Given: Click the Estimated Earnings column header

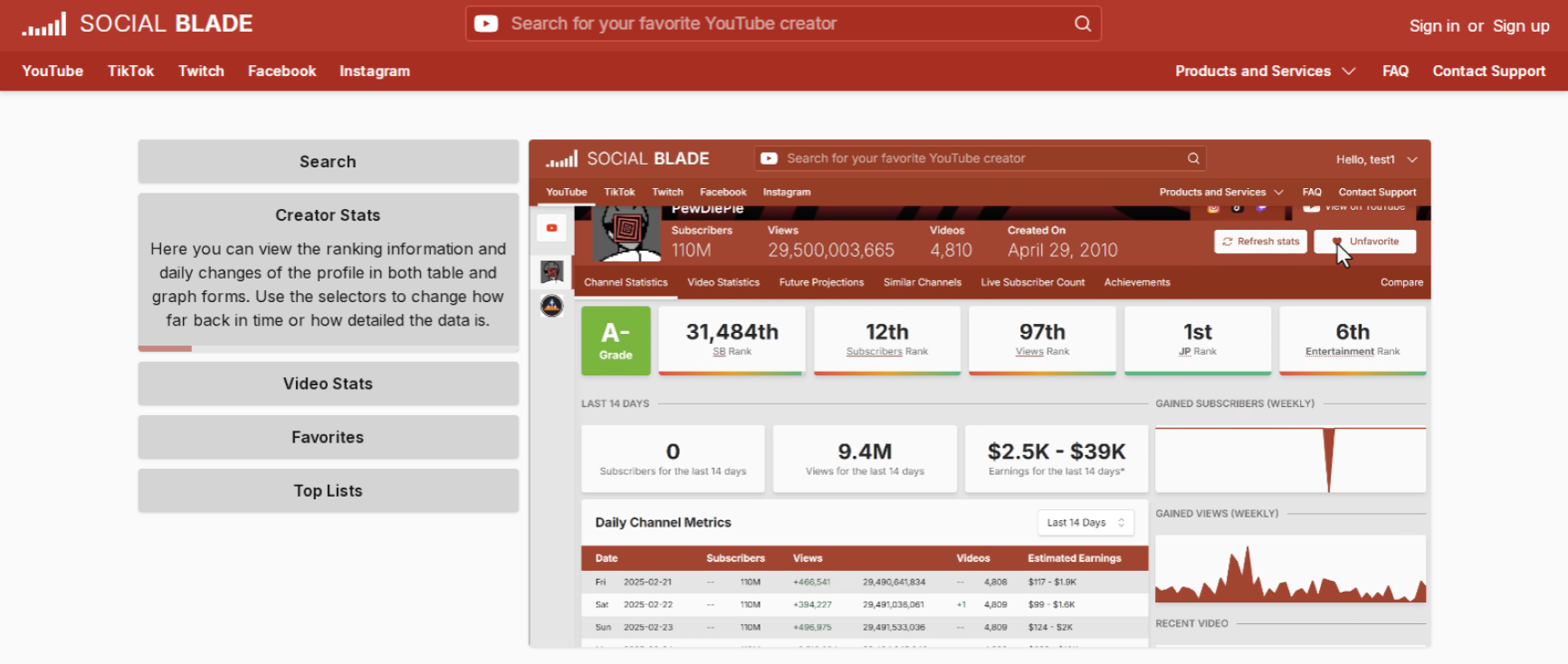Looking at the screenshot, I should (x=1075, y=558).
